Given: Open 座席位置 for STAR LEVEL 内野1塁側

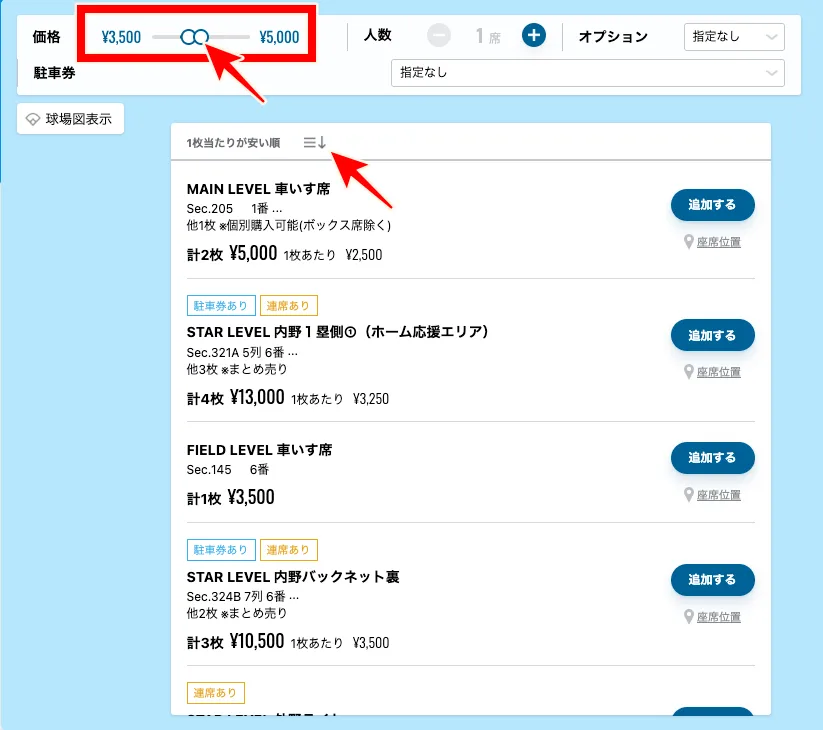Looking at the screenshot, I should pos(718,372).
